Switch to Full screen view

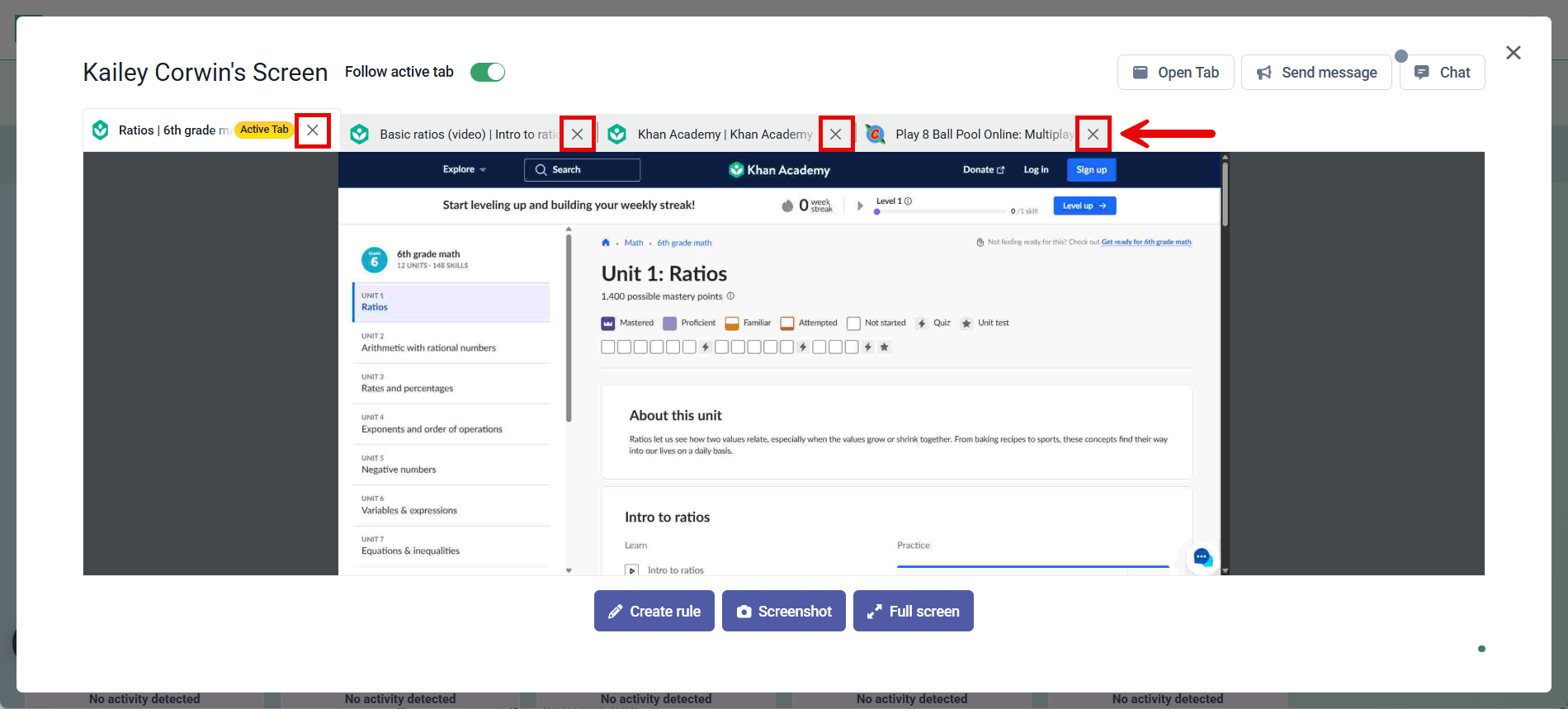click(x=914, y=611)
